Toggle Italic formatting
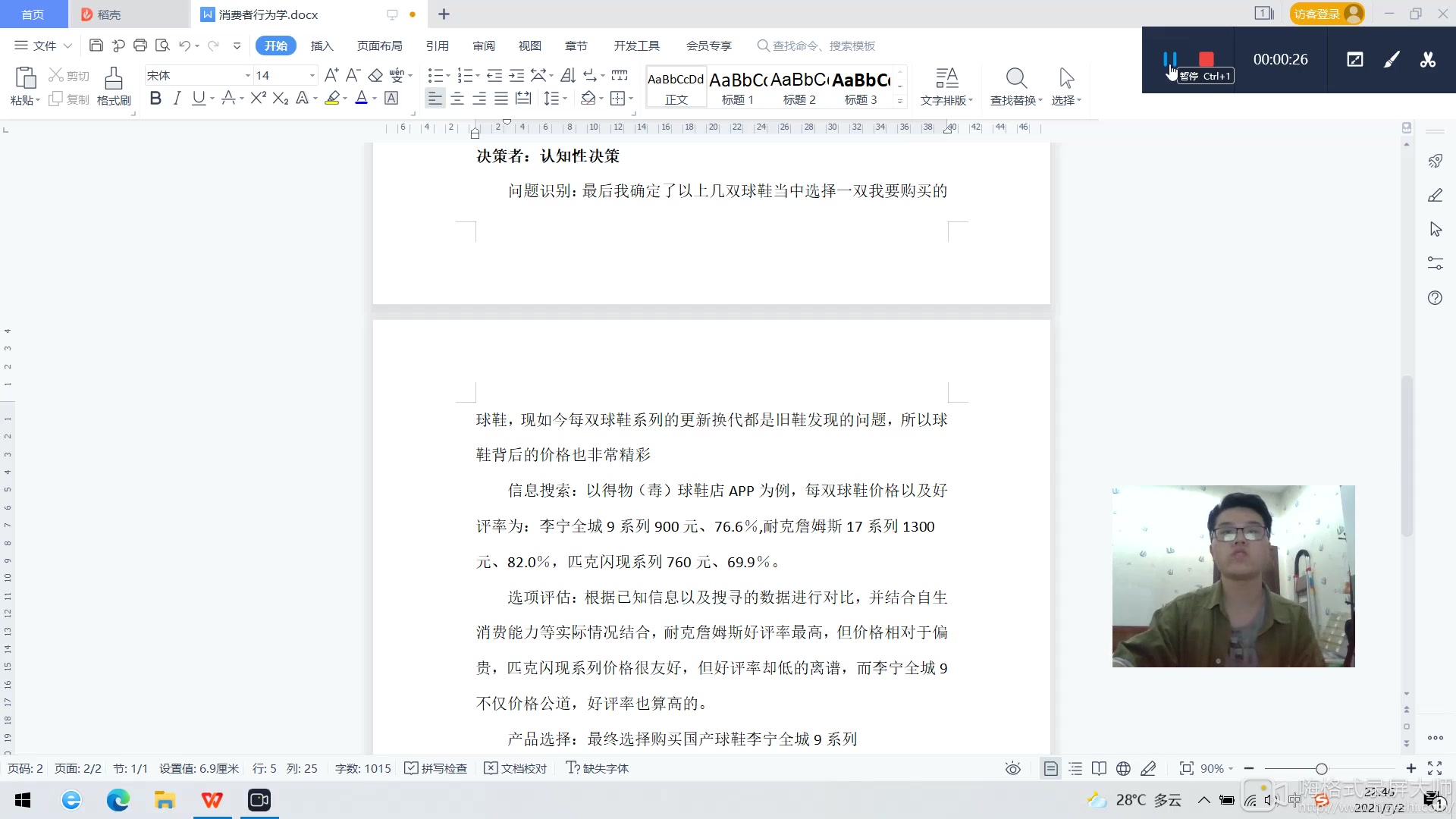 pos(177,98)
